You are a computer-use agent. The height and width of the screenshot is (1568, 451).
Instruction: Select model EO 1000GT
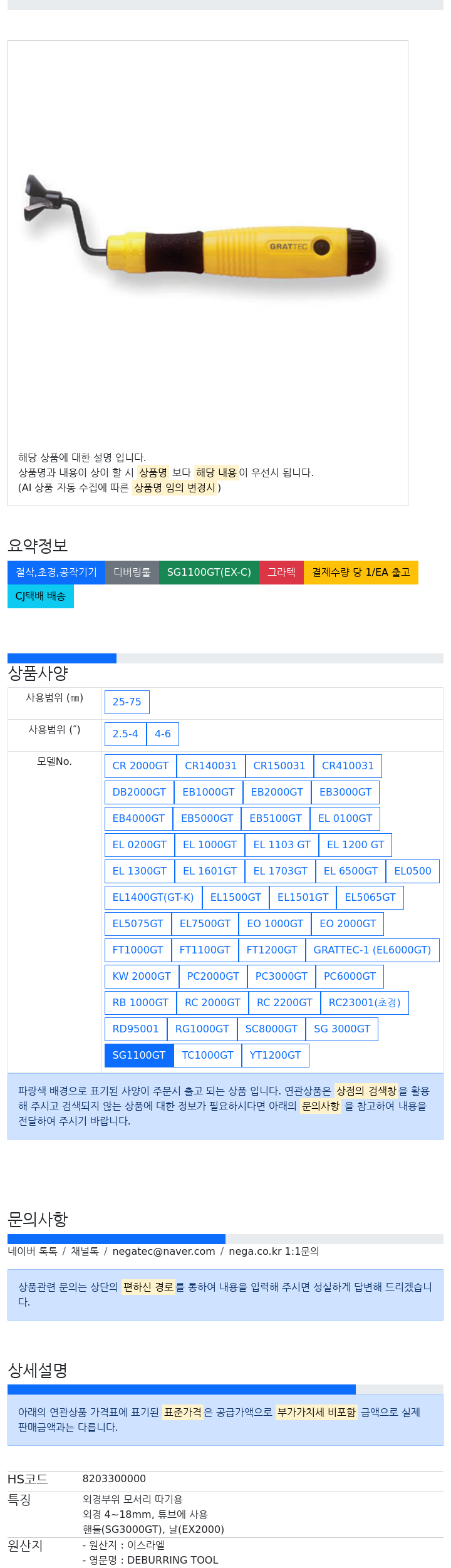pos(275,924)
